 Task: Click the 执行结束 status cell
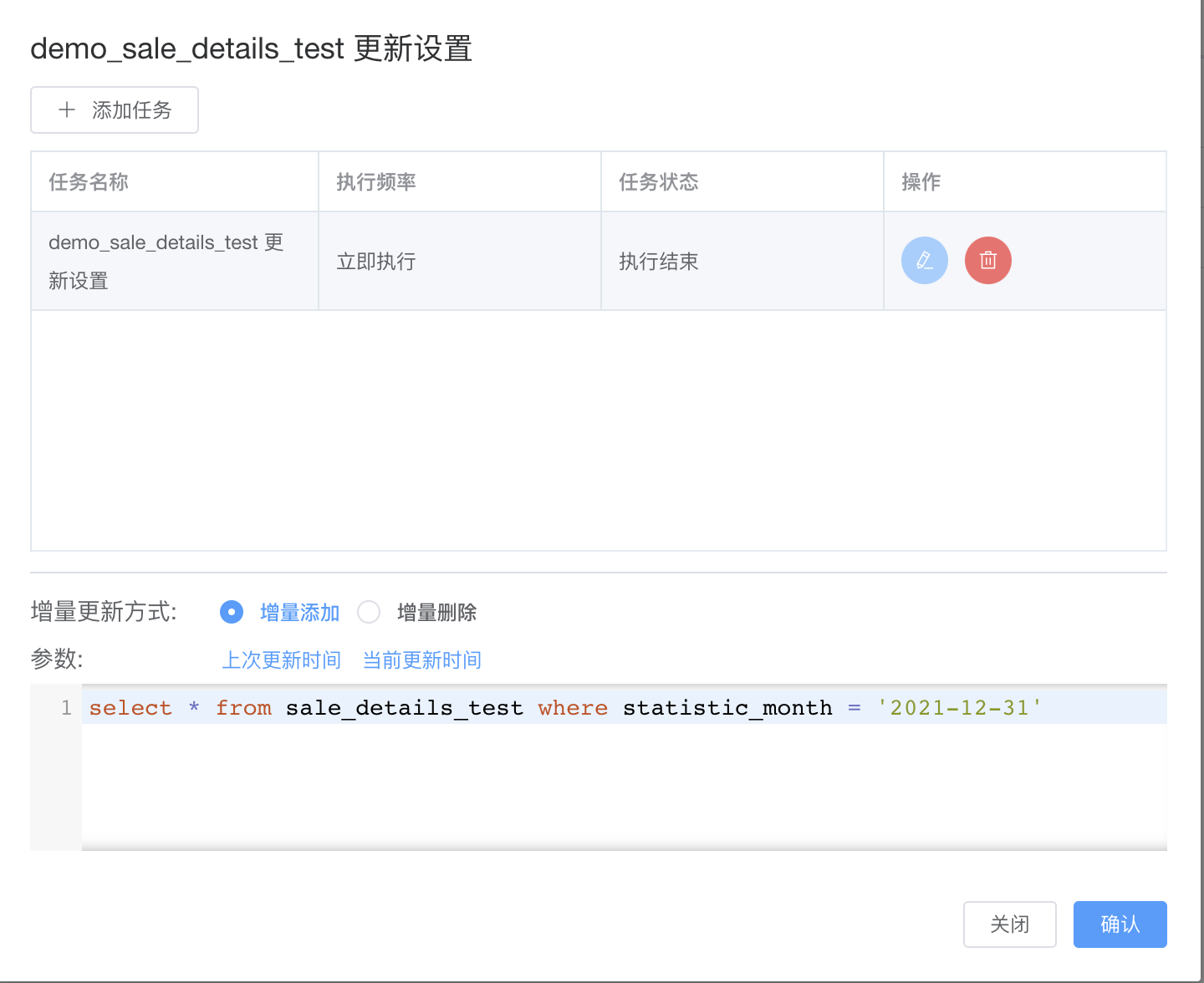point(658,261)
